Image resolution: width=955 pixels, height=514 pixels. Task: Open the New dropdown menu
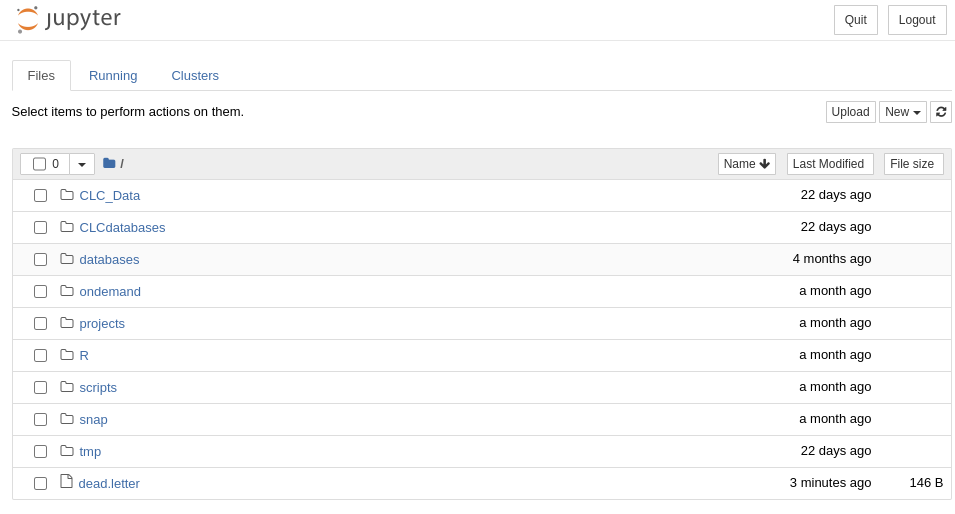point(902,112)
